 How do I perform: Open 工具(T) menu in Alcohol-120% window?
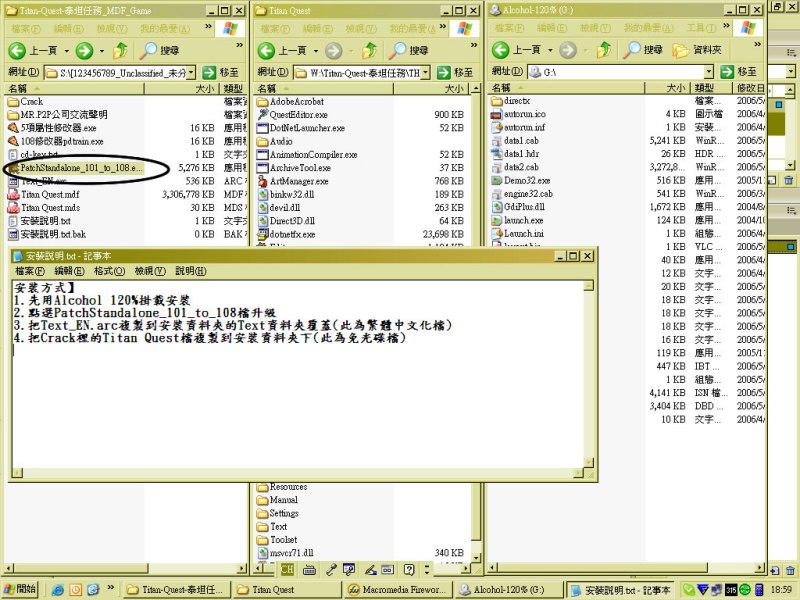[701, 28]
